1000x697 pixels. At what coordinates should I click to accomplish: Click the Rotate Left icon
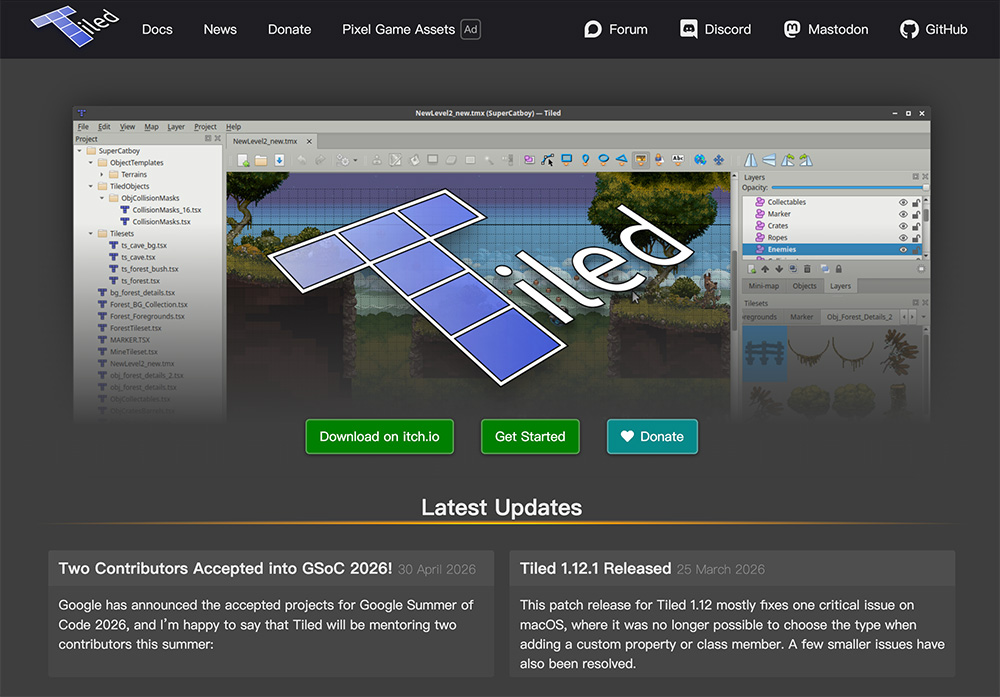click(788, 160)
